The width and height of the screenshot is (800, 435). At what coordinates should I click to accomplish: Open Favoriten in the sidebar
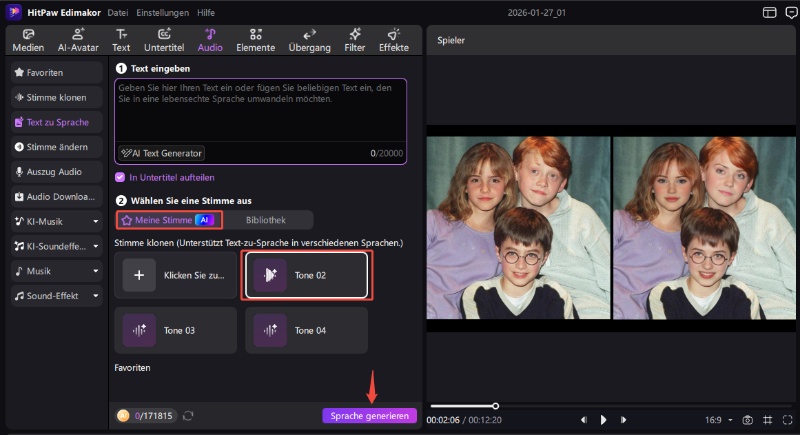pyautogui.click(x=57, y=72)
